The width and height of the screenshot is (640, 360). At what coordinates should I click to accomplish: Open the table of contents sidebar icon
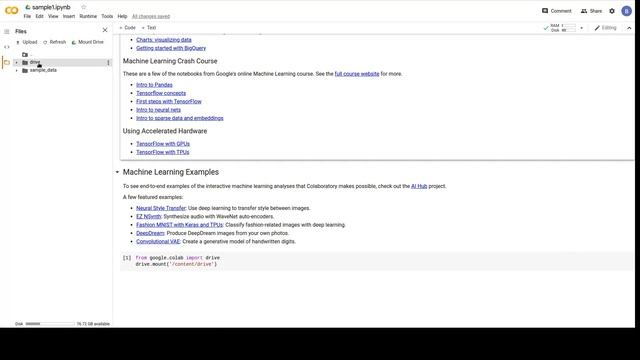(7, 31)
